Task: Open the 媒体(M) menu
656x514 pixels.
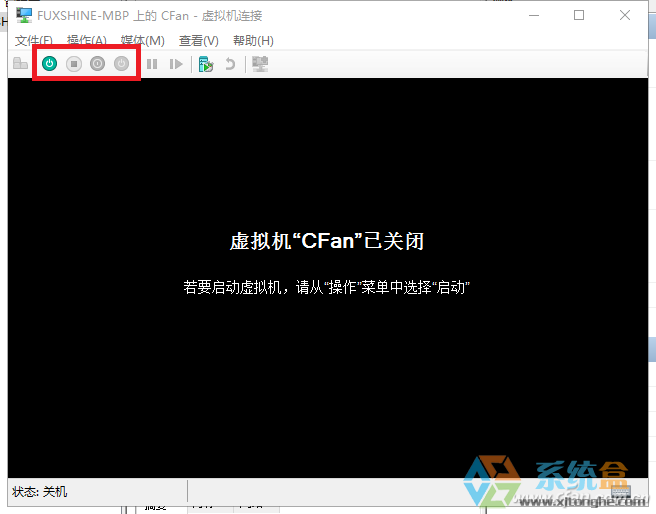Action: [142, 41]
